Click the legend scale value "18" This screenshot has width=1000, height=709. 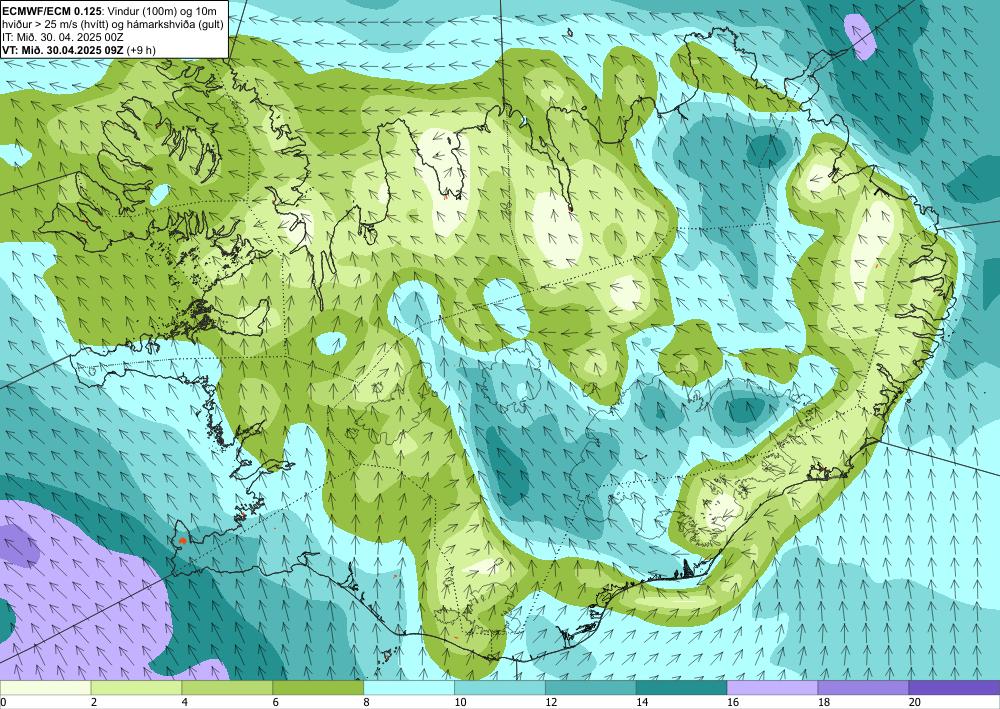click(823, 703)
